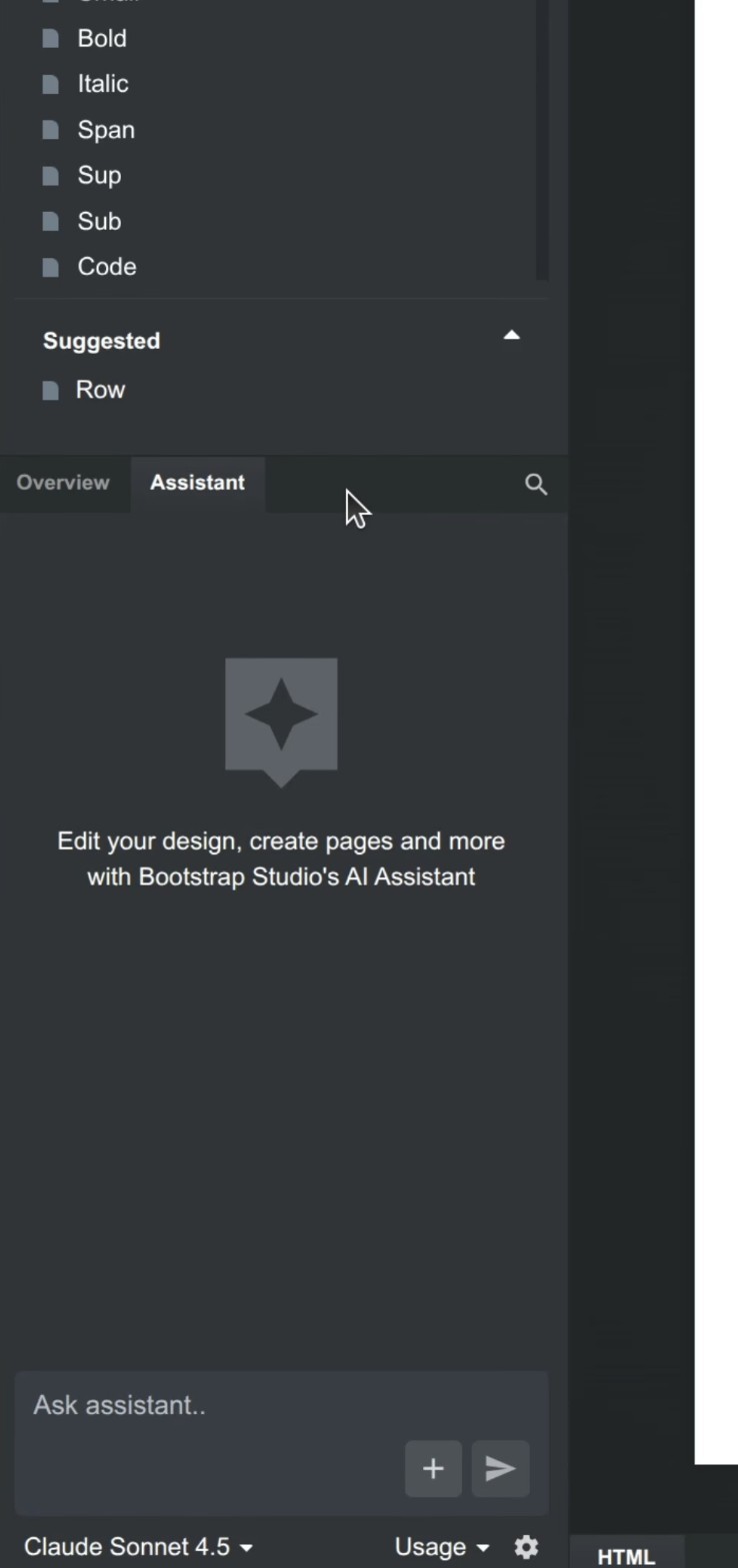Open the assistant settings gear
This screenshot has height=1568, width=738.
(x=526, y=1547)
